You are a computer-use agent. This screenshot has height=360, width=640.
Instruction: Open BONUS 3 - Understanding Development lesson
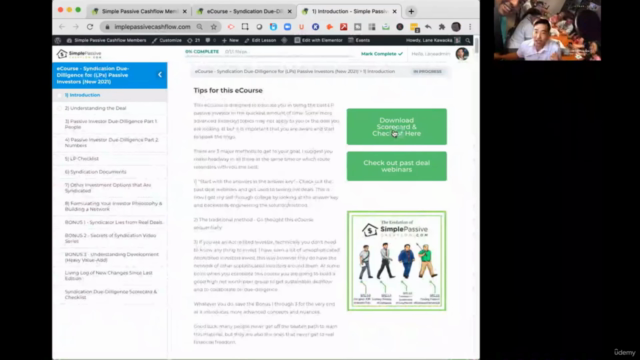pos(111,257)
